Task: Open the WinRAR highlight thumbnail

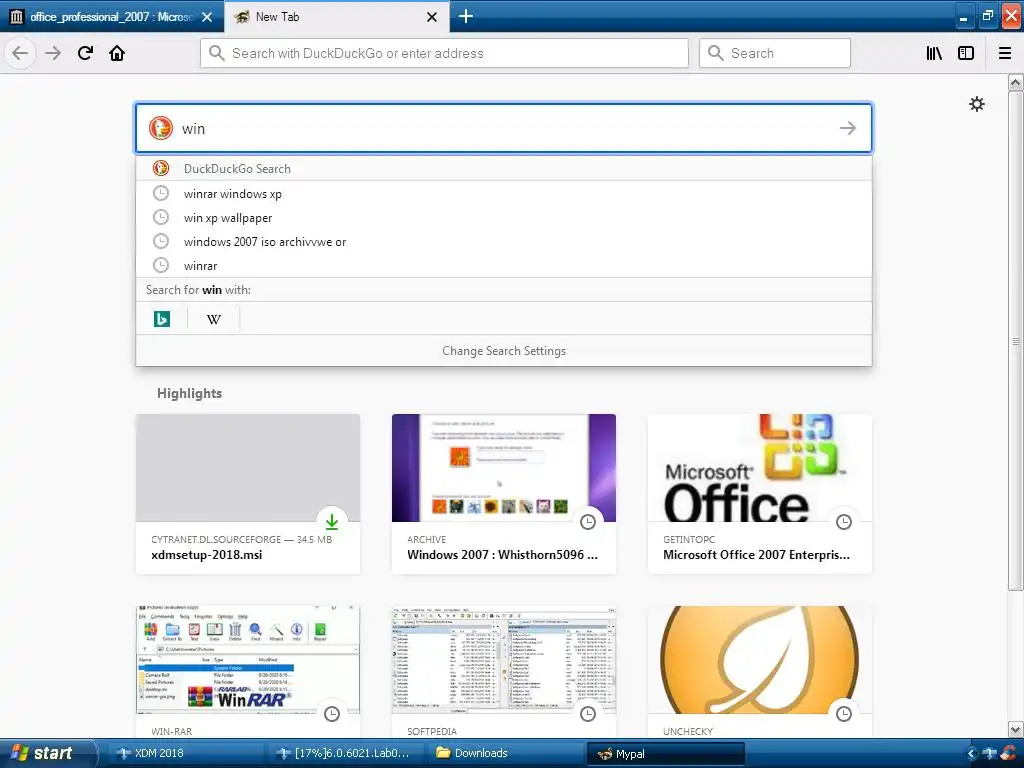Action: pyautogui.click(x=248, y=660)
